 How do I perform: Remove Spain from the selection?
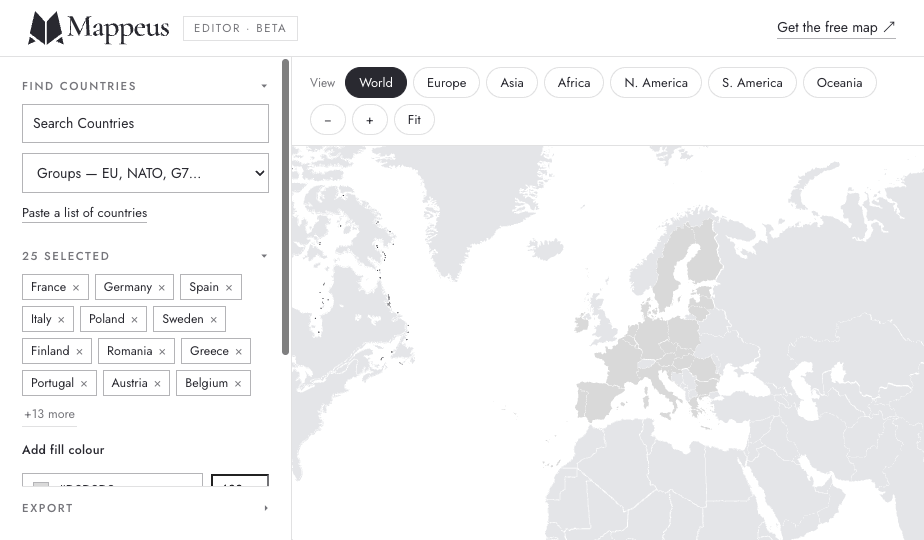click(229, 288)
